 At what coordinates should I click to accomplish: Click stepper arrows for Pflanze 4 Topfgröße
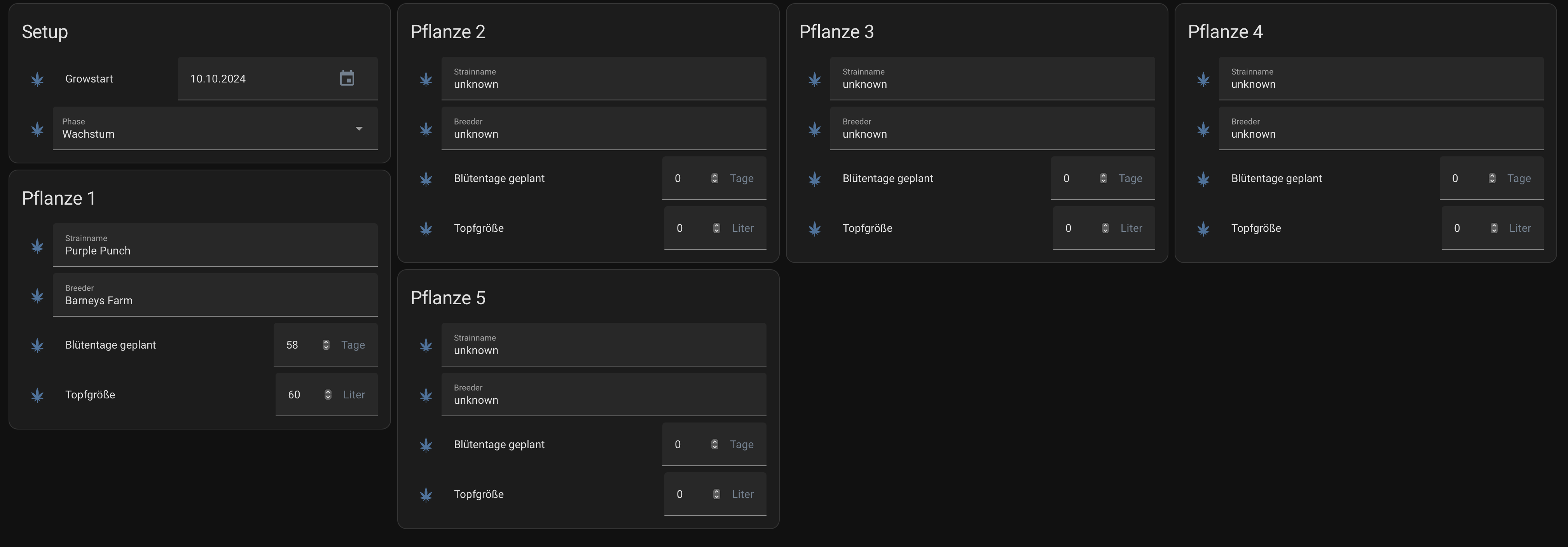1494,228
